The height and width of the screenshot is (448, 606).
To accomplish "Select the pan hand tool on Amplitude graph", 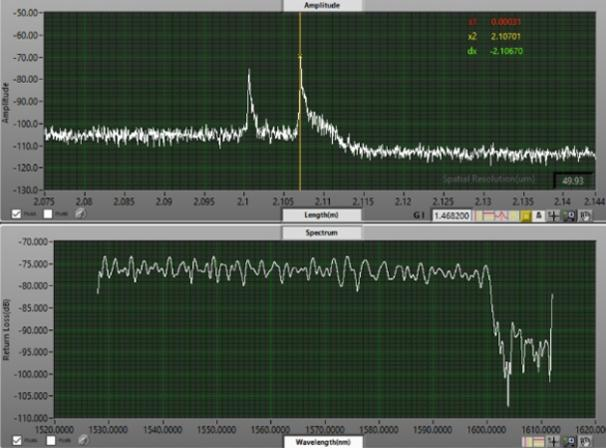I will [584, 215].
